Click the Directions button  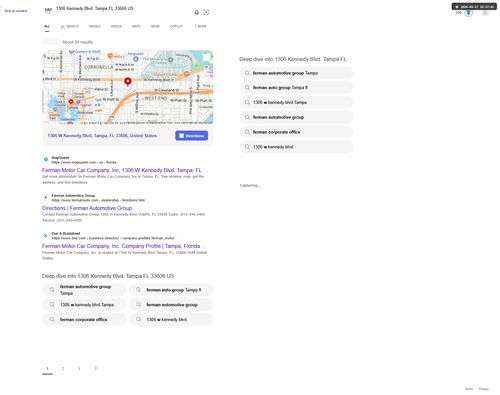(x=192, y=136)
